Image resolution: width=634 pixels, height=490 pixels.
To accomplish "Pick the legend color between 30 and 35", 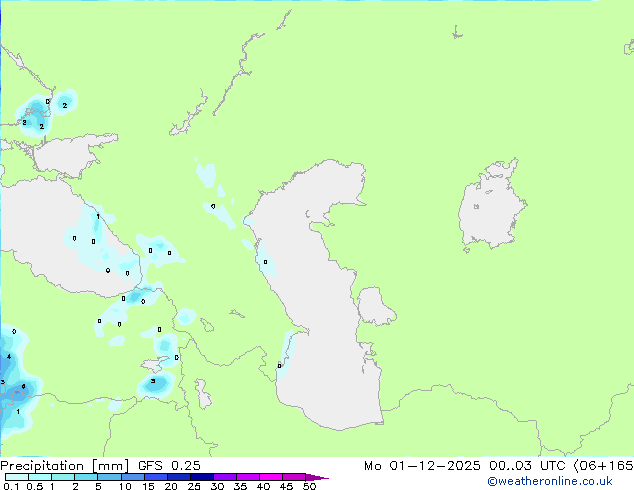I will [228, 477].
